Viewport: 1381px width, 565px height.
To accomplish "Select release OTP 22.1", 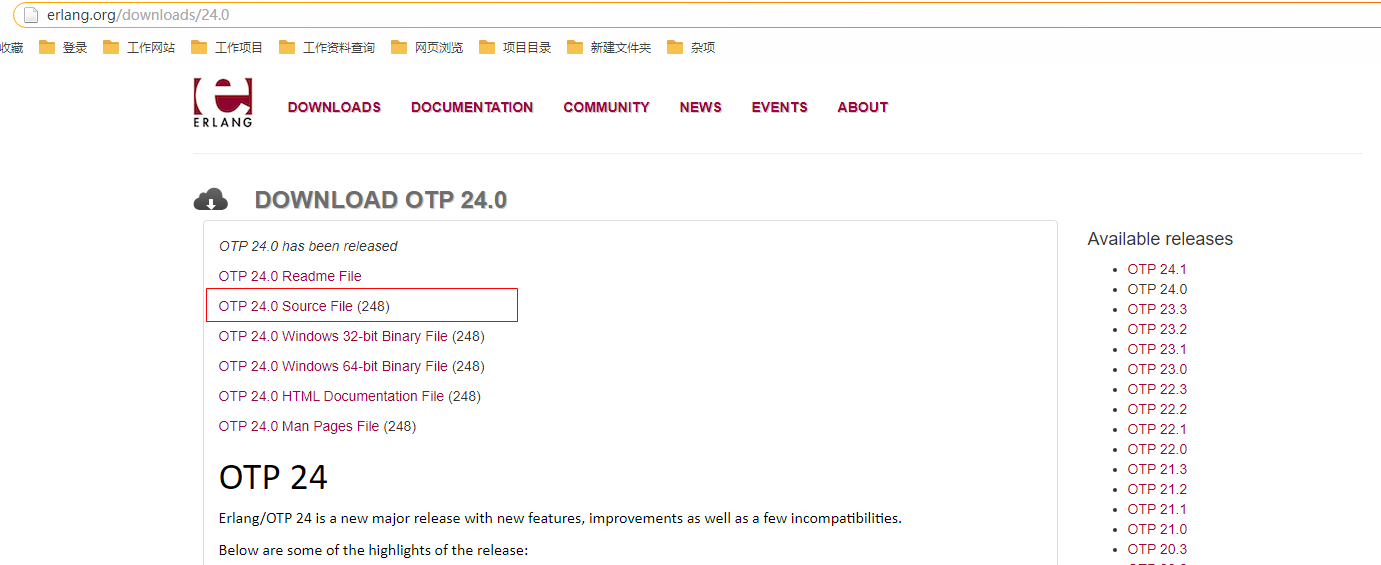I will pos(1157,429).
